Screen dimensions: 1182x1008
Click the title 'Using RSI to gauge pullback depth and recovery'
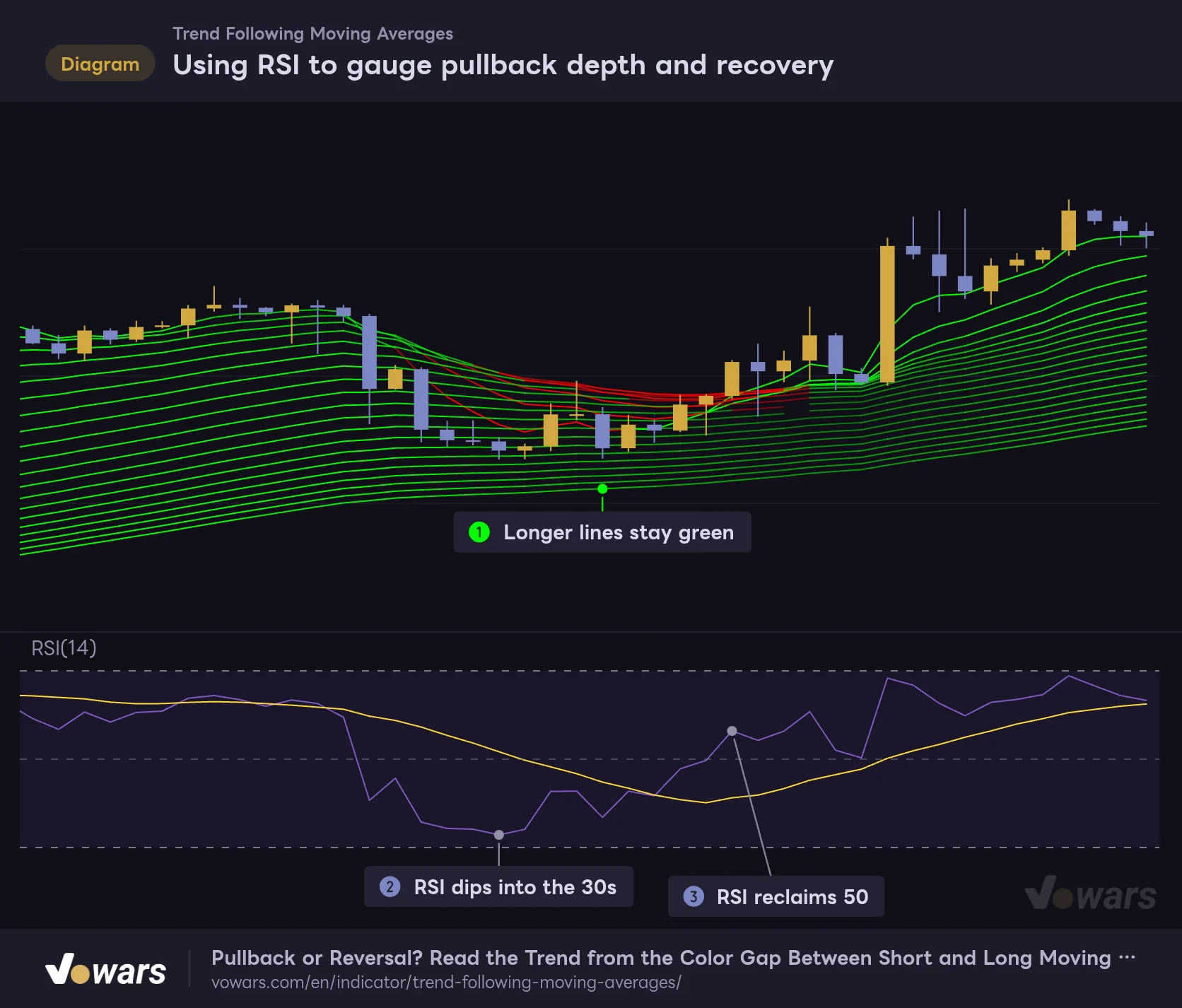(503, 65)
